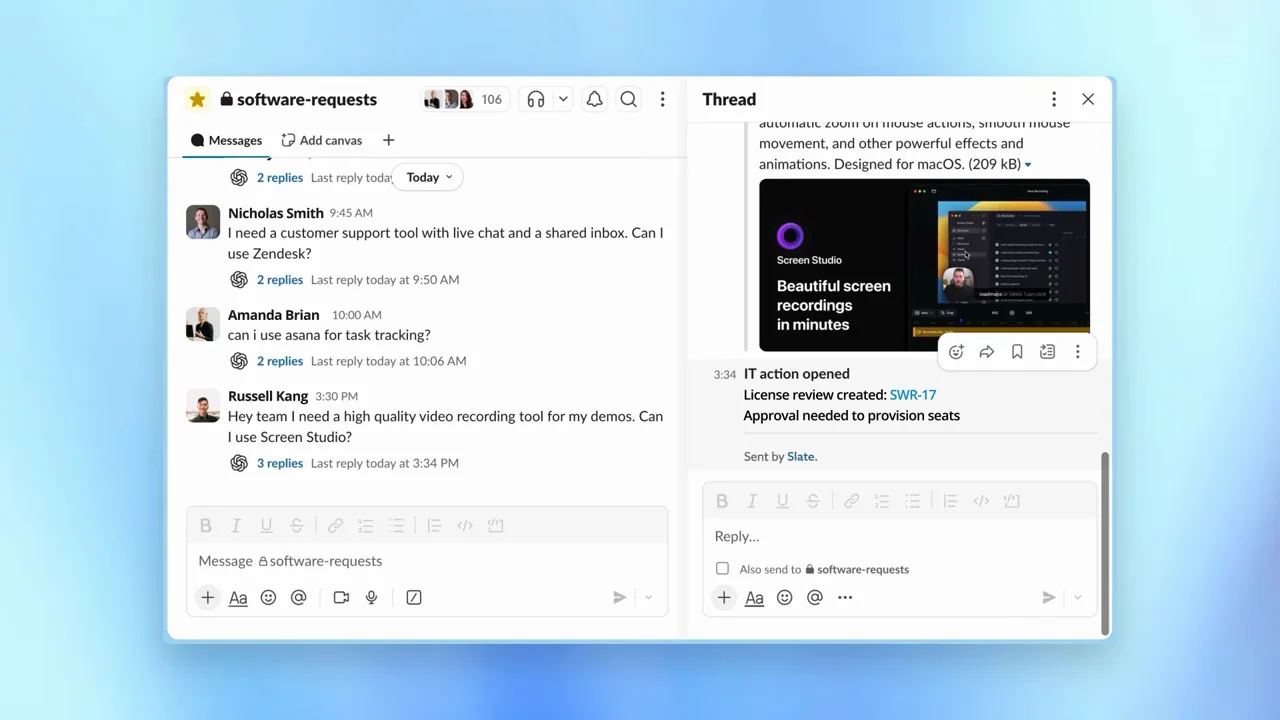Search in the software-requests channel
The height and width of the screenshot is (720, 1280).
coord(628,99)
